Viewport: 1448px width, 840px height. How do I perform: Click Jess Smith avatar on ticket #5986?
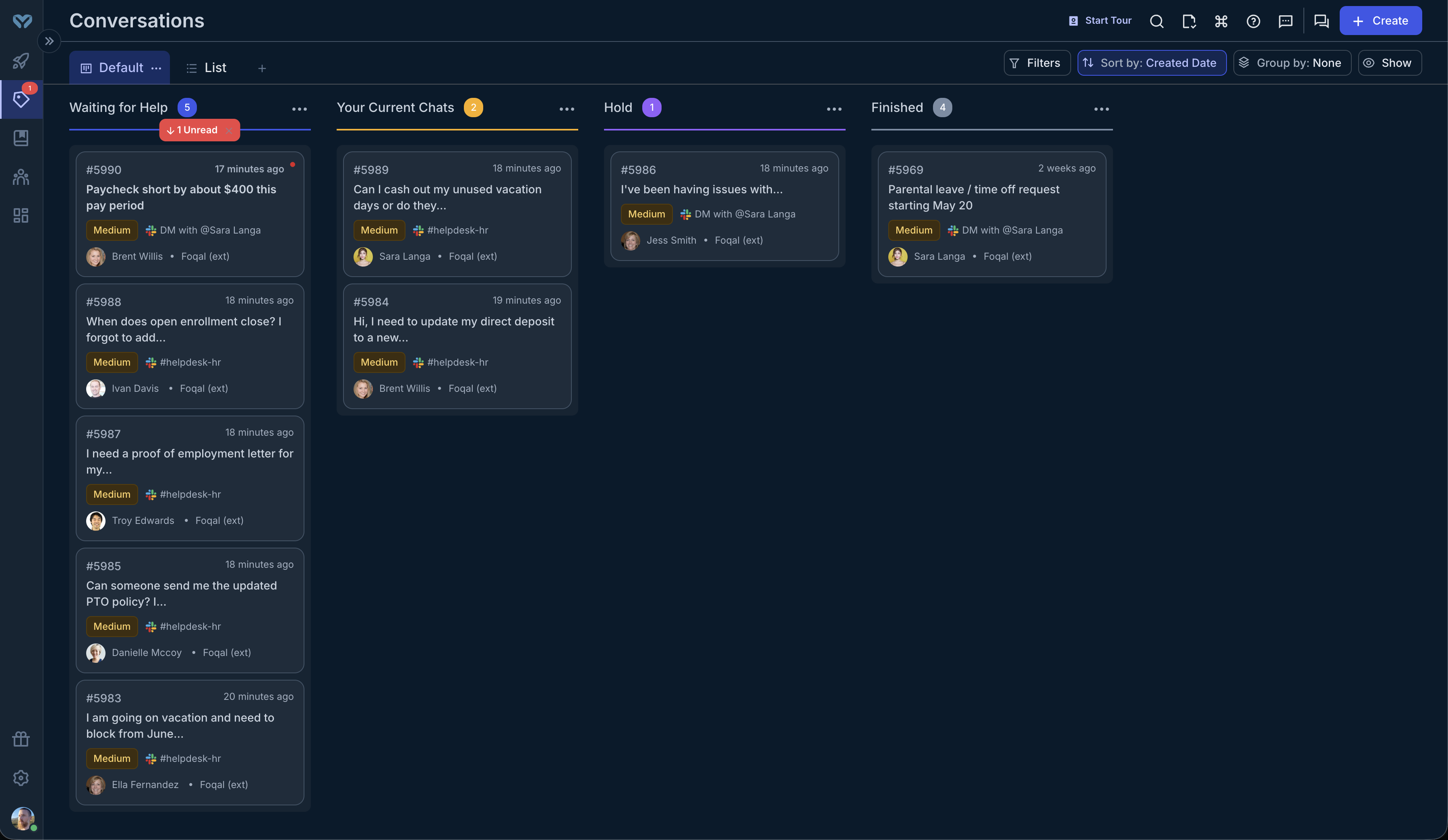(x=630, y=240)
